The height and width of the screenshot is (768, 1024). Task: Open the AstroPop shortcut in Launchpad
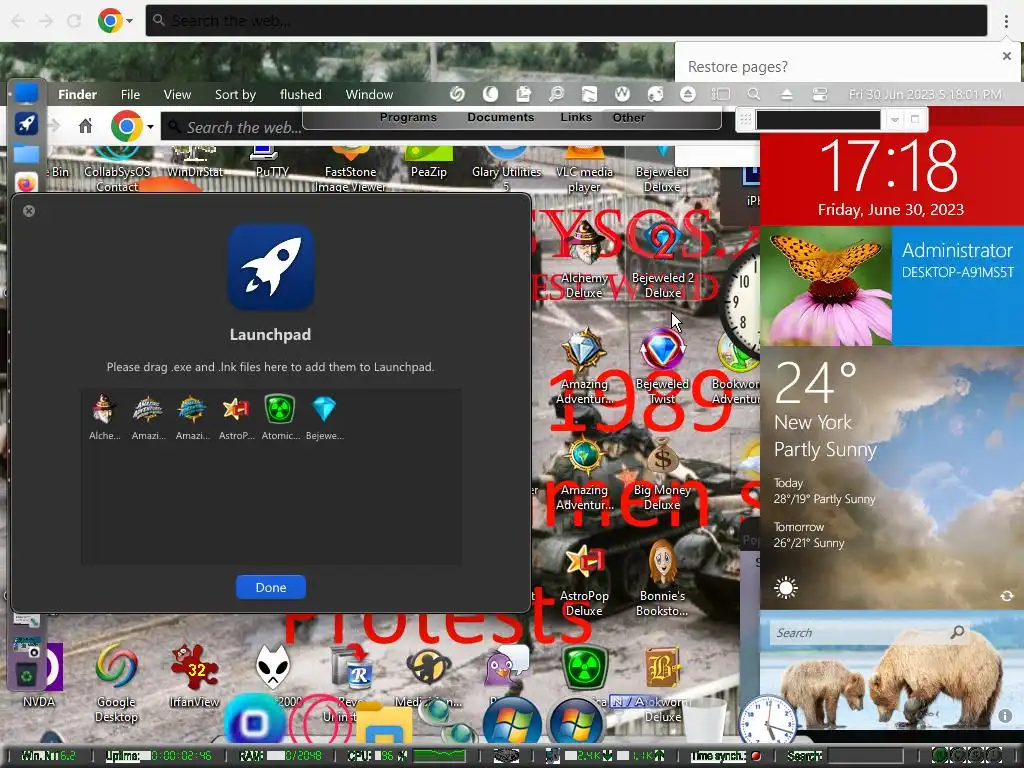coord(236,417)
